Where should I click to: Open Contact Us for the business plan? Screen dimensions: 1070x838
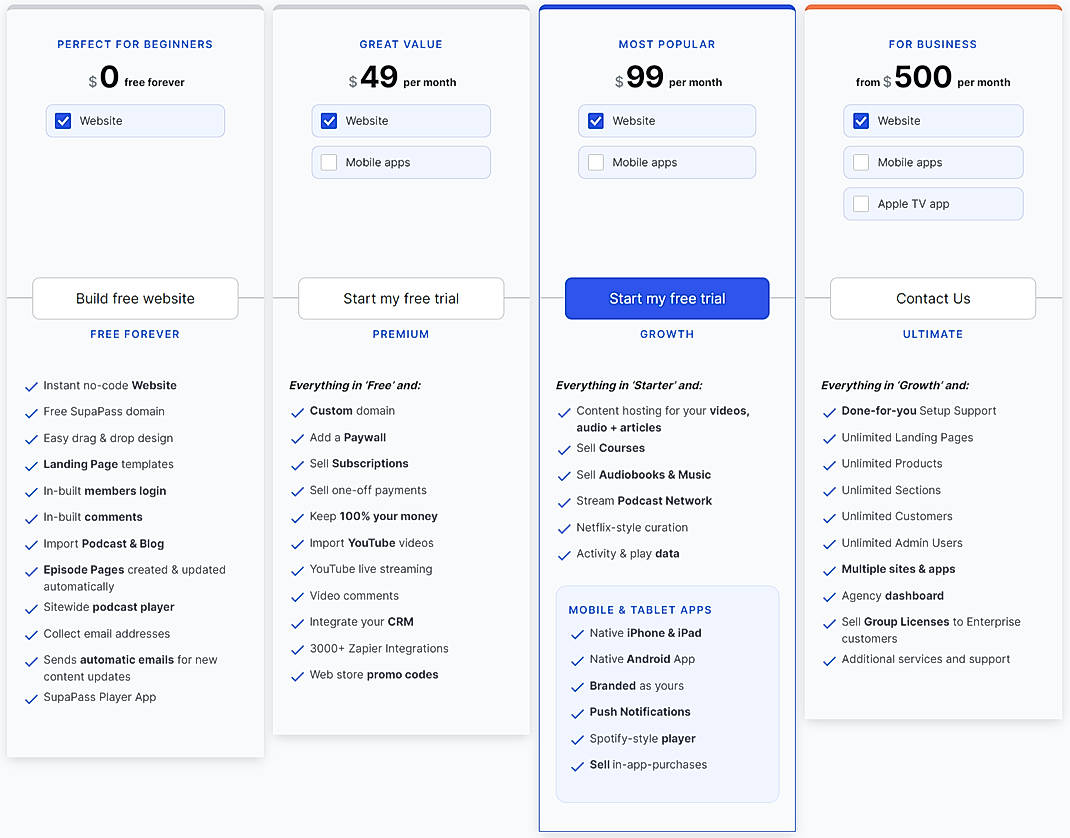coord(932,298)
